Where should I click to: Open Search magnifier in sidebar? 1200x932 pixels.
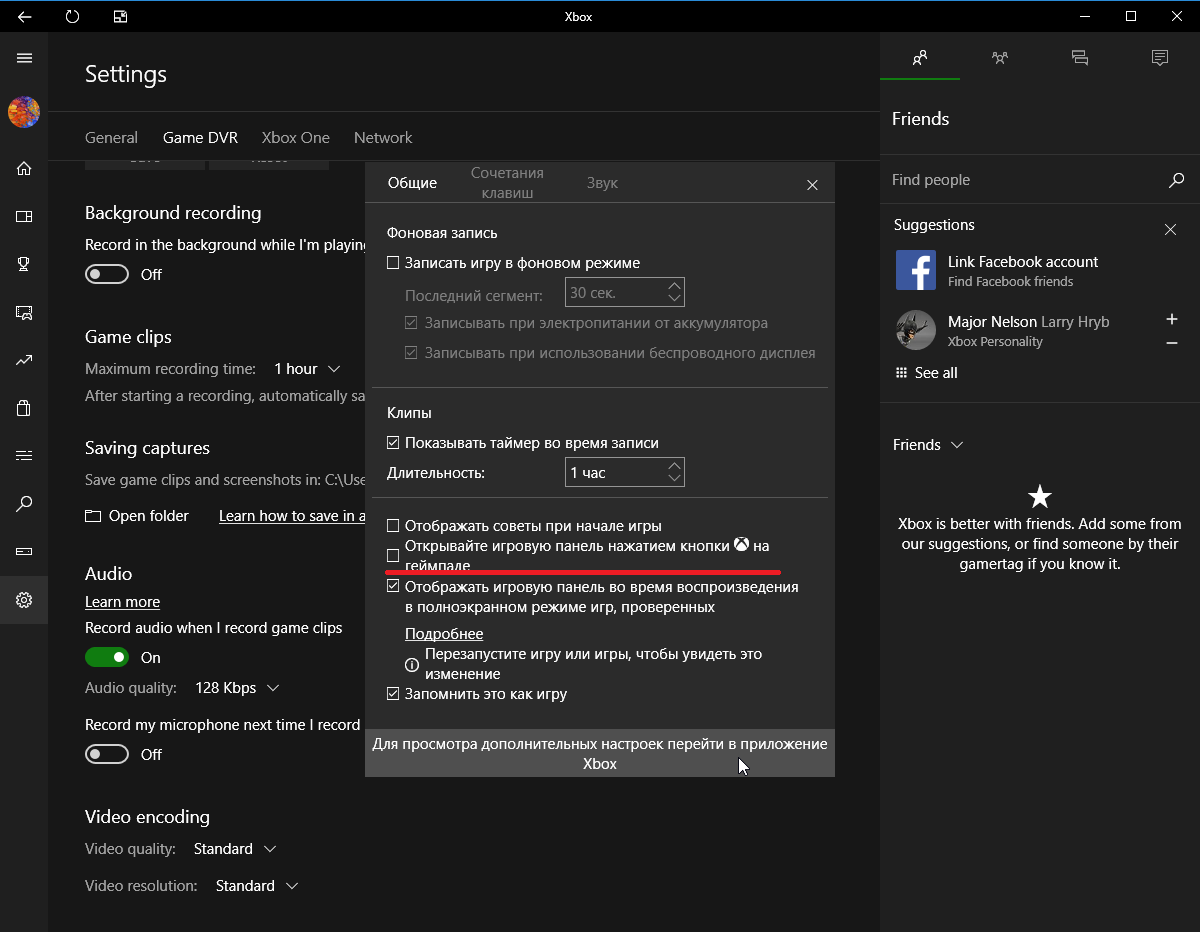pyautogui.click(x=24, y=503)
